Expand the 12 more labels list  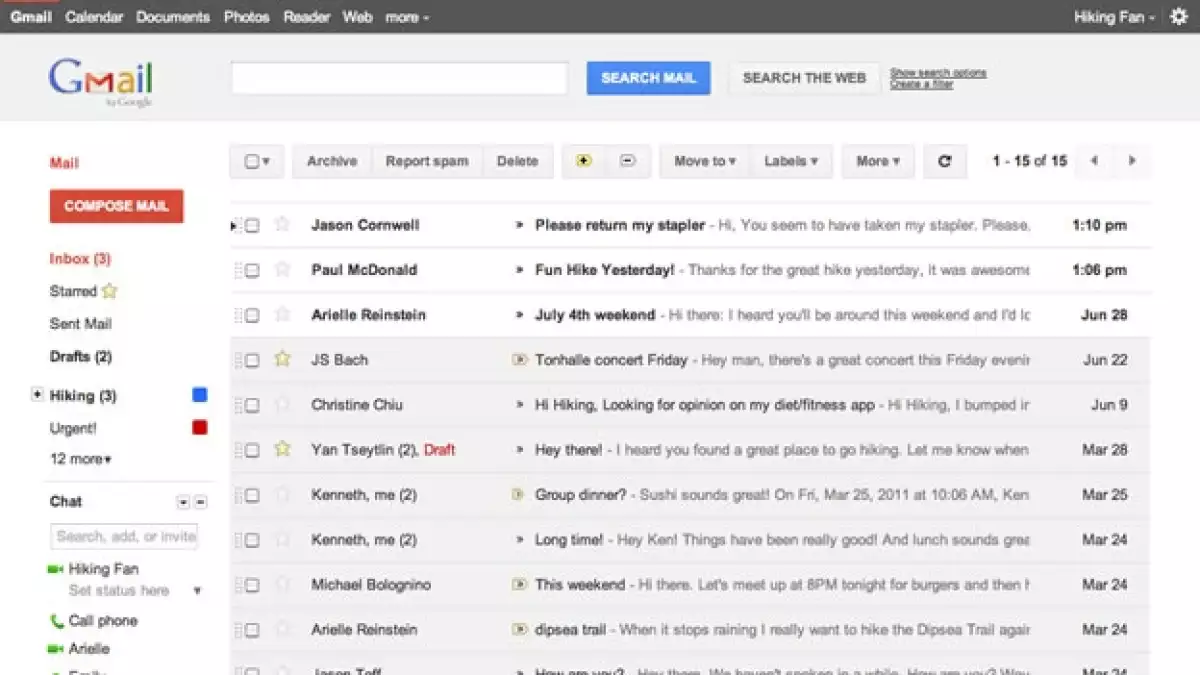80,459
